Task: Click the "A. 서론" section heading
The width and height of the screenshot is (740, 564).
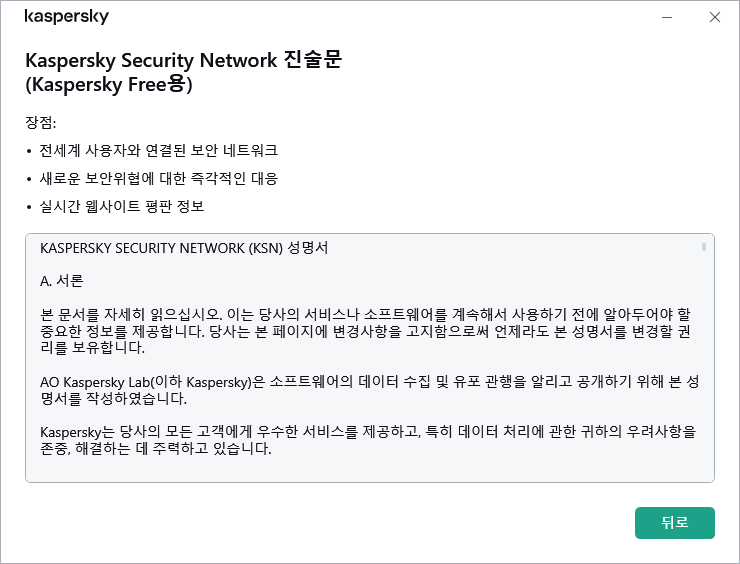Action: (x=62, y=280)
